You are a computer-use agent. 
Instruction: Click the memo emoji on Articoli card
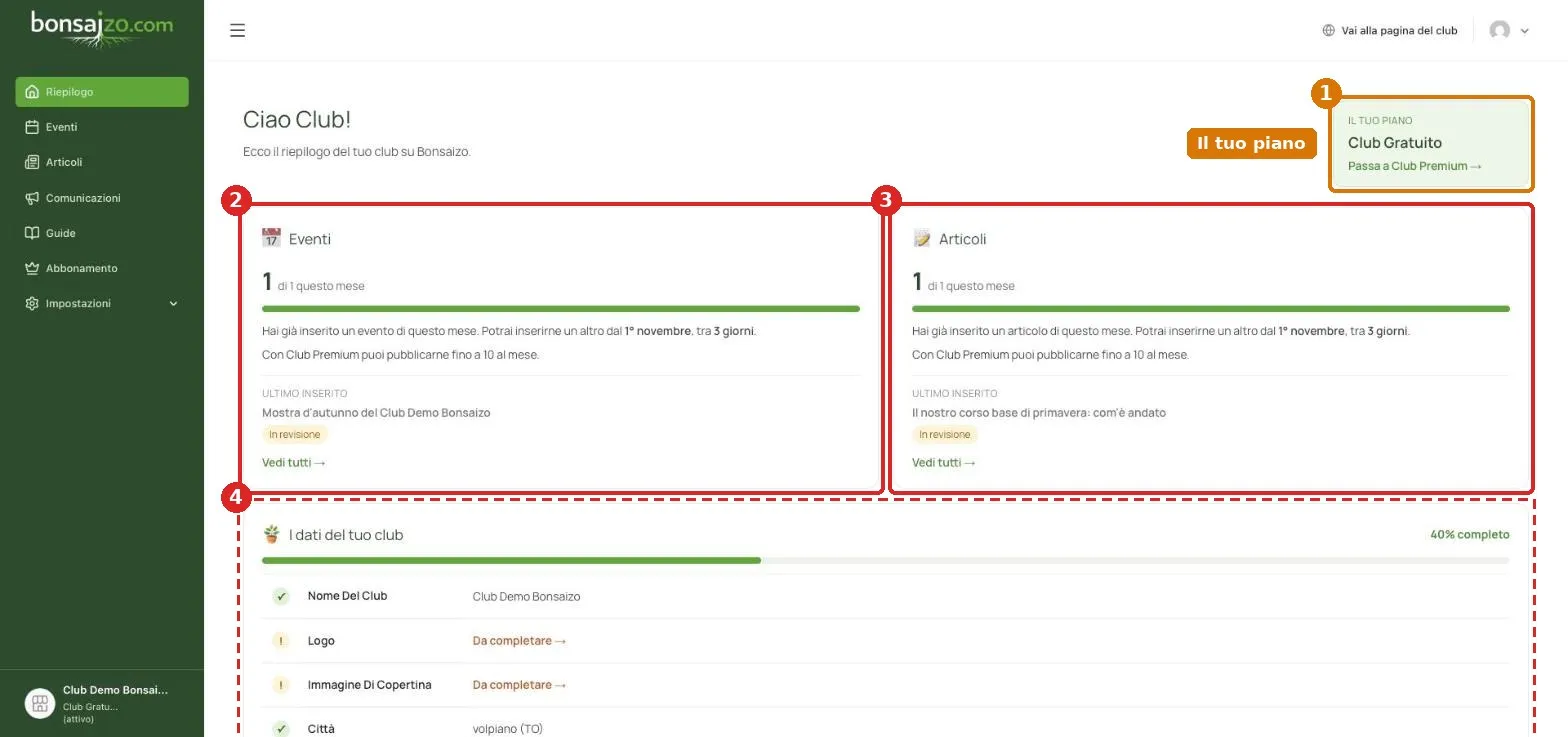921,238
